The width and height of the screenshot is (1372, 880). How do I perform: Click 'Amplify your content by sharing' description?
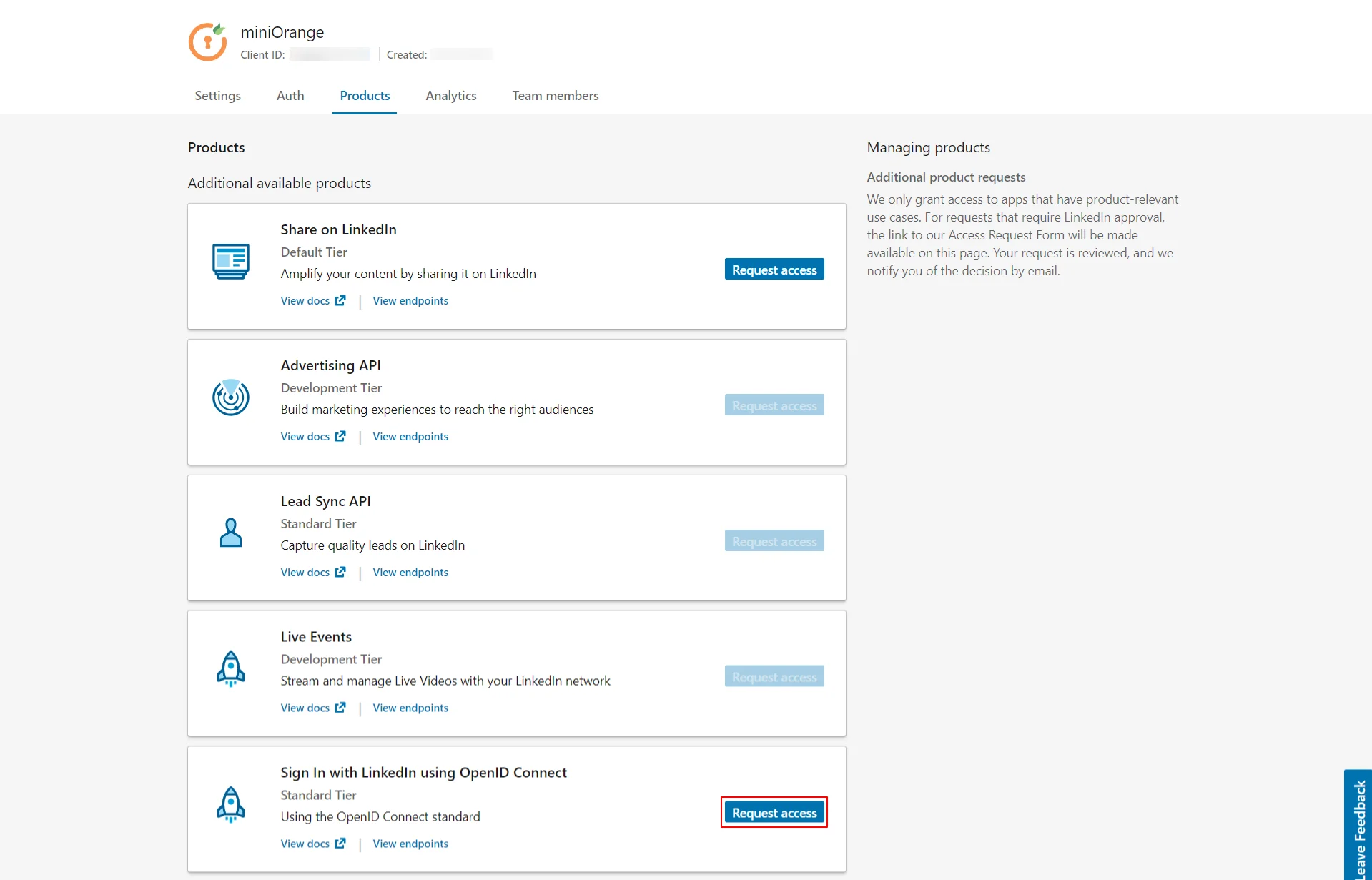[408, 274]
